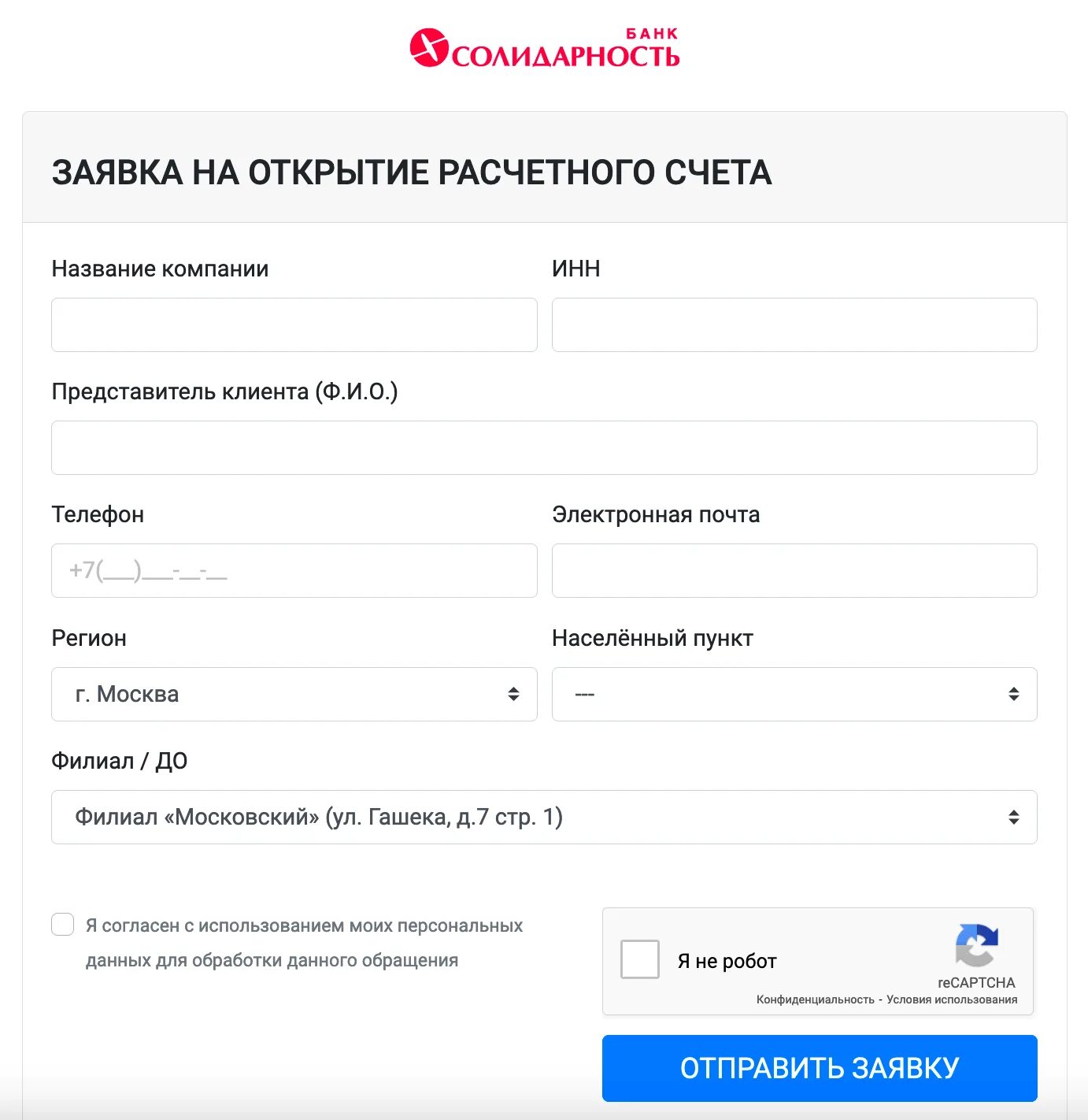Tick the 'Я не робот' captcha checkbox

pos(640,959)
